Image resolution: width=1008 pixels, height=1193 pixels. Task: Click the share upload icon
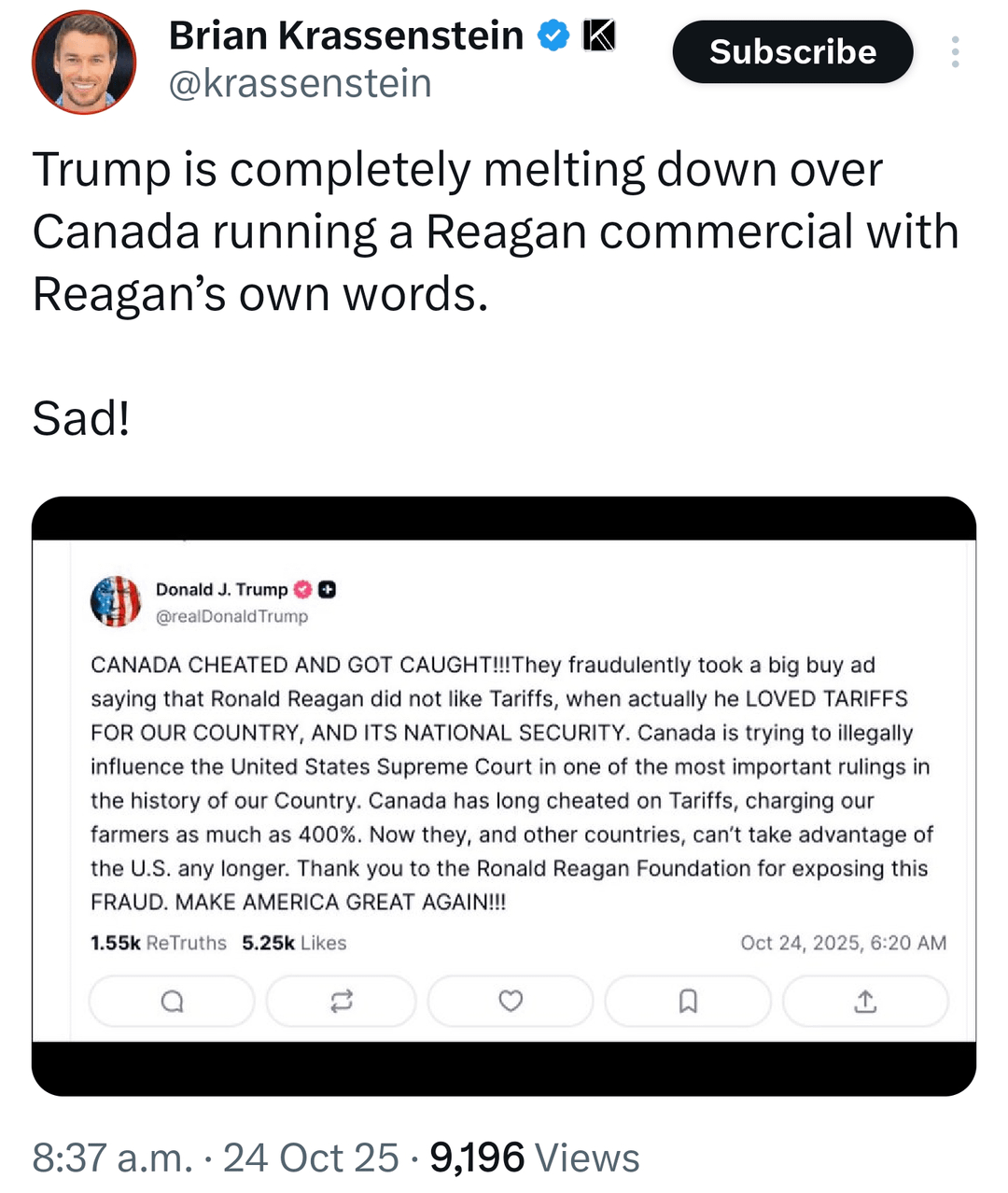(865, 1002)
